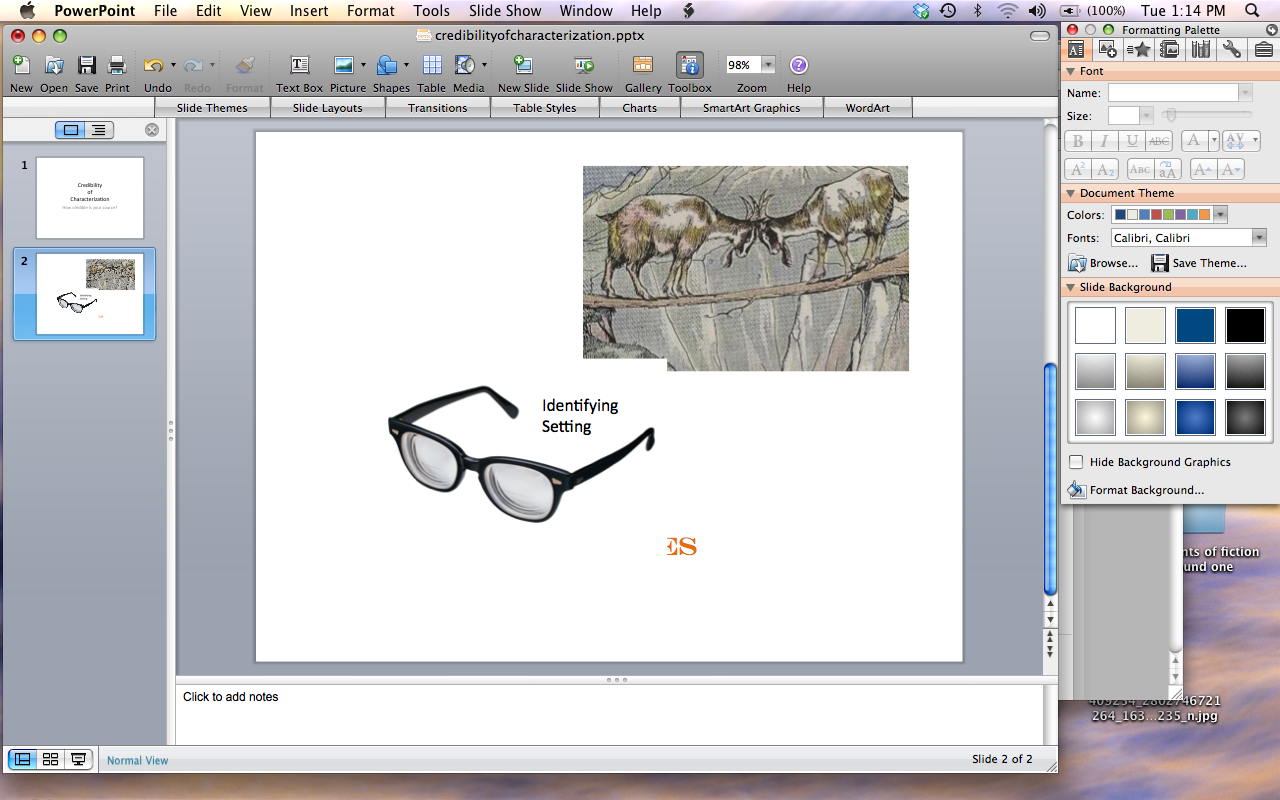The image size is (1280, 800).
Task: Select slide 1 thumbnail
Action: [x=90, y=197]
